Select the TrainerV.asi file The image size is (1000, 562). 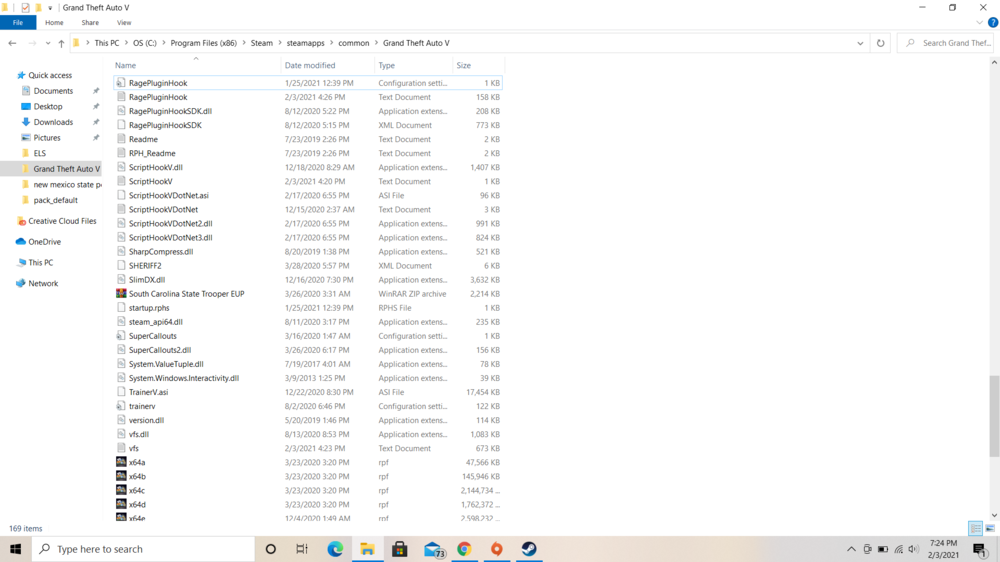point(149,392)
